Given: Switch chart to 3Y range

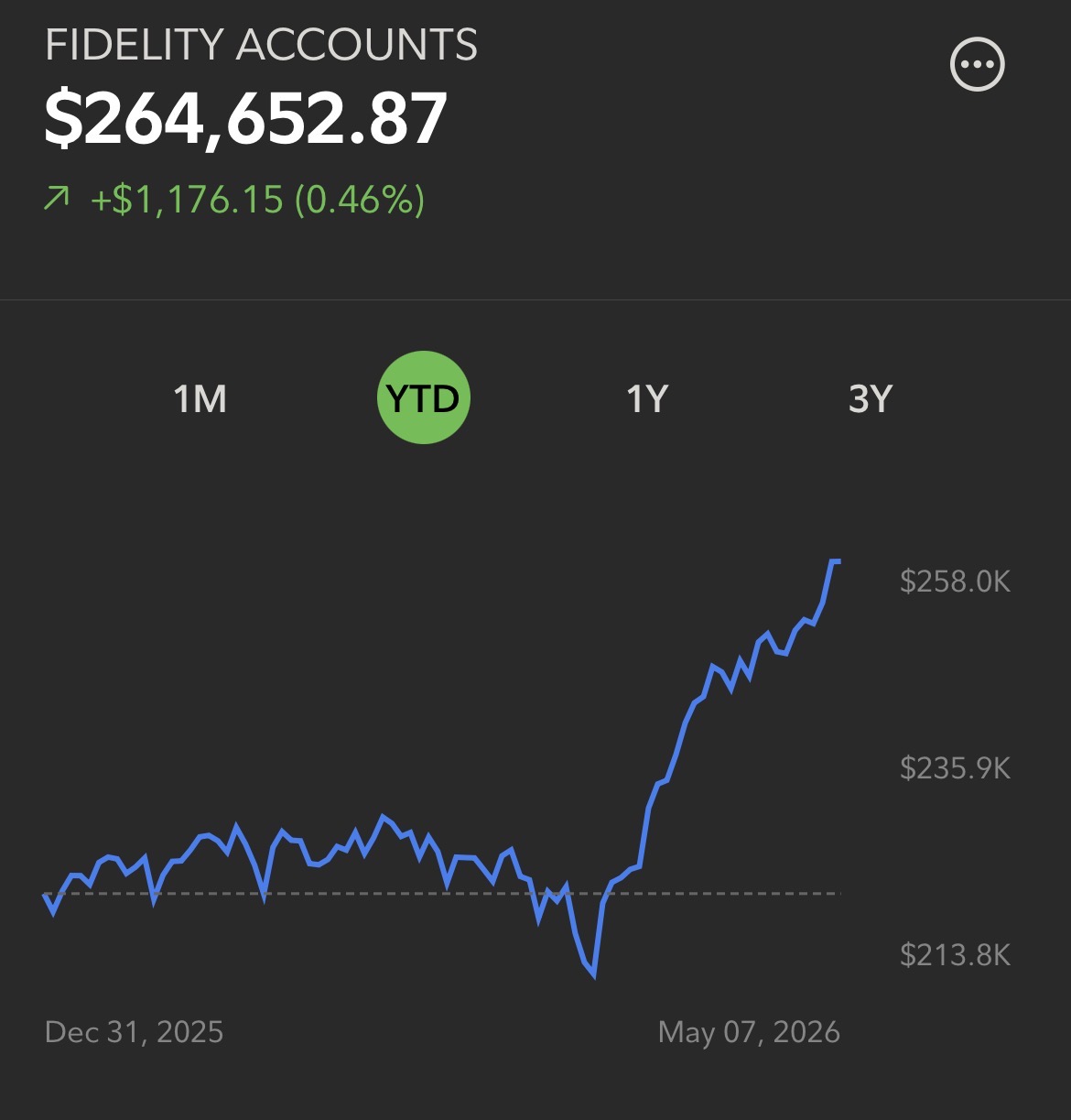Looking at the screenshot, I should point(870,398).
